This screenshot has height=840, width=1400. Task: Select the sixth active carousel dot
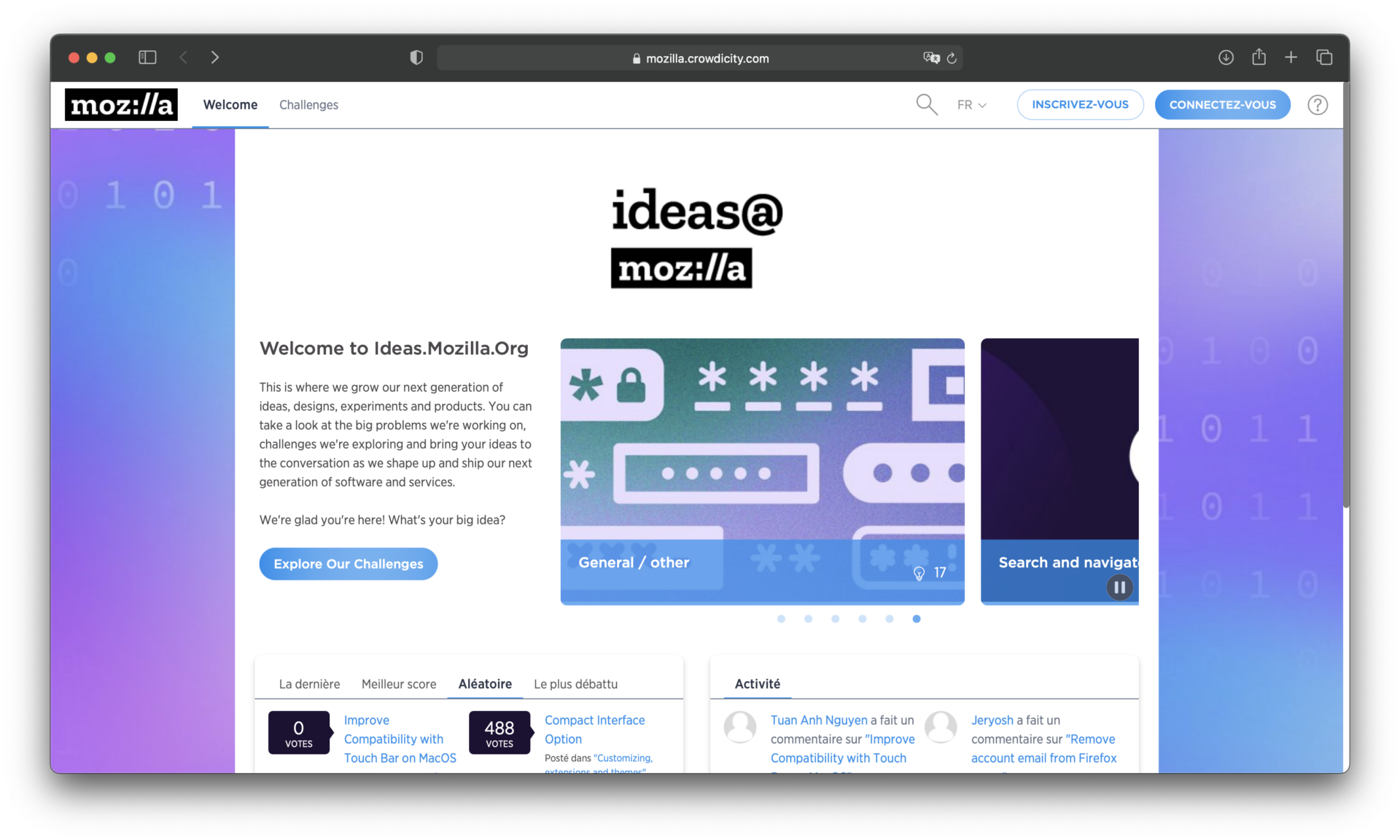917,619
